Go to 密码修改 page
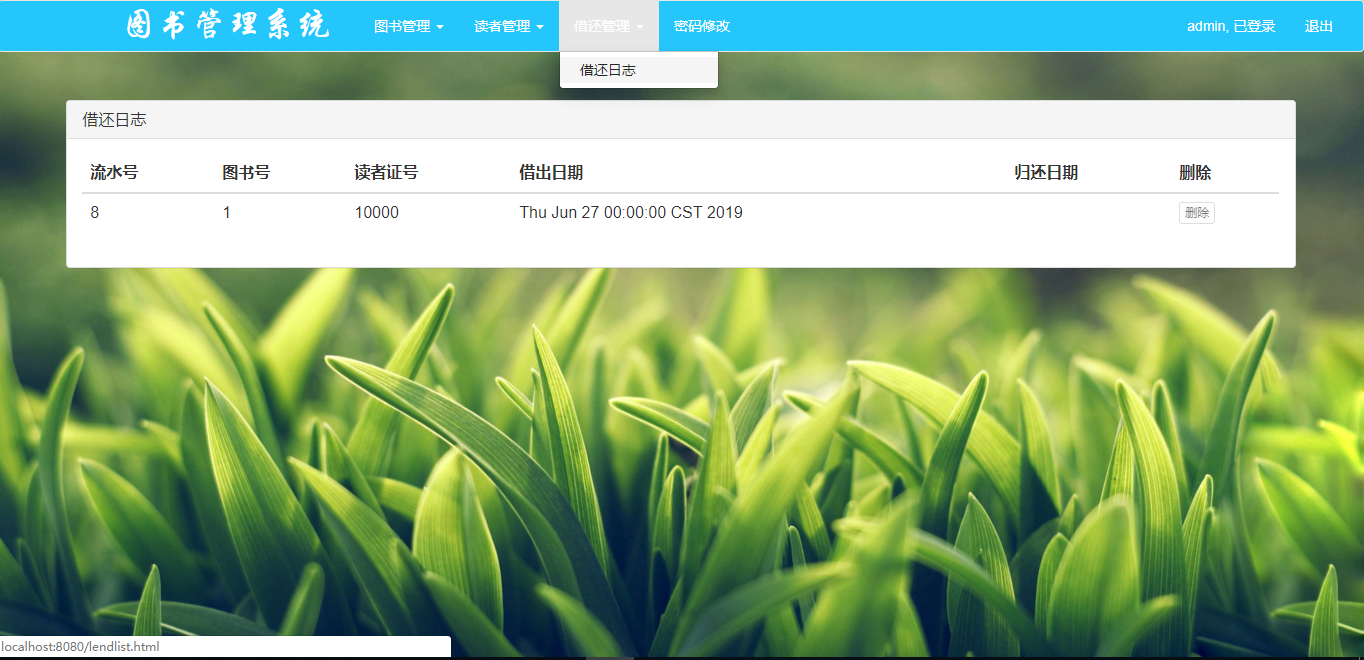 (x=702, y=26)
